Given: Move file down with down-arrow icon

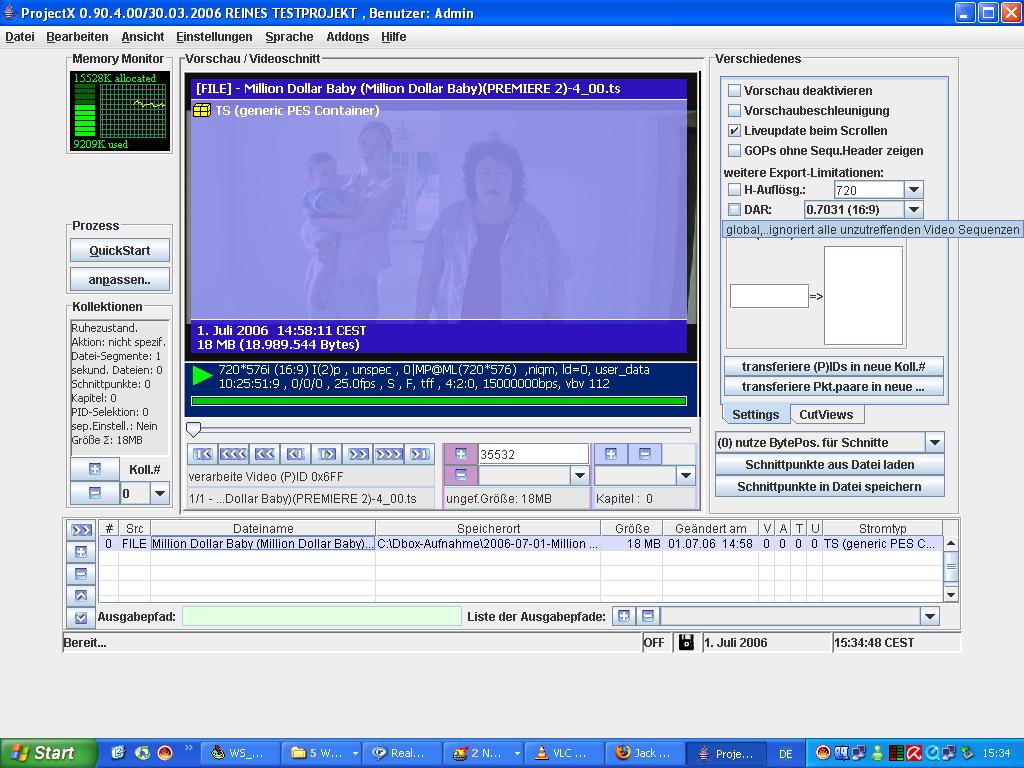Looking at the screenshot, I should 81,617.
